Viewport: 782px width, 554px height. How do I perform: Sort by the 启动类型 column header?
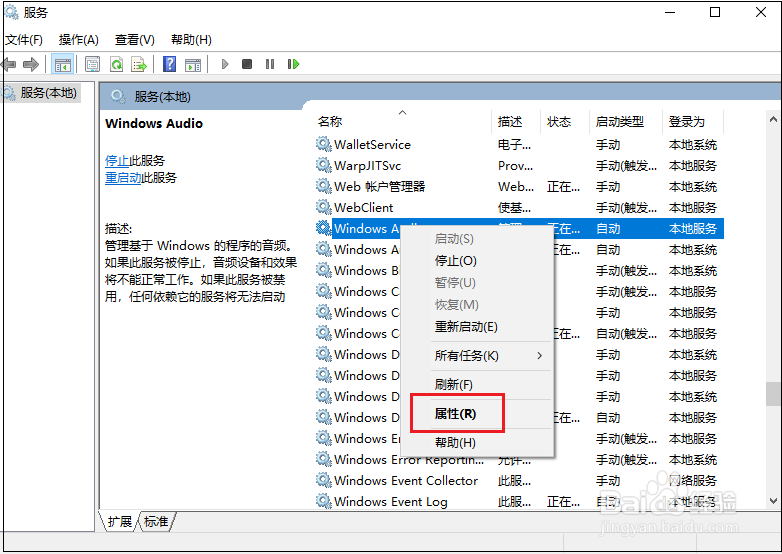click(x=626, y=122)
